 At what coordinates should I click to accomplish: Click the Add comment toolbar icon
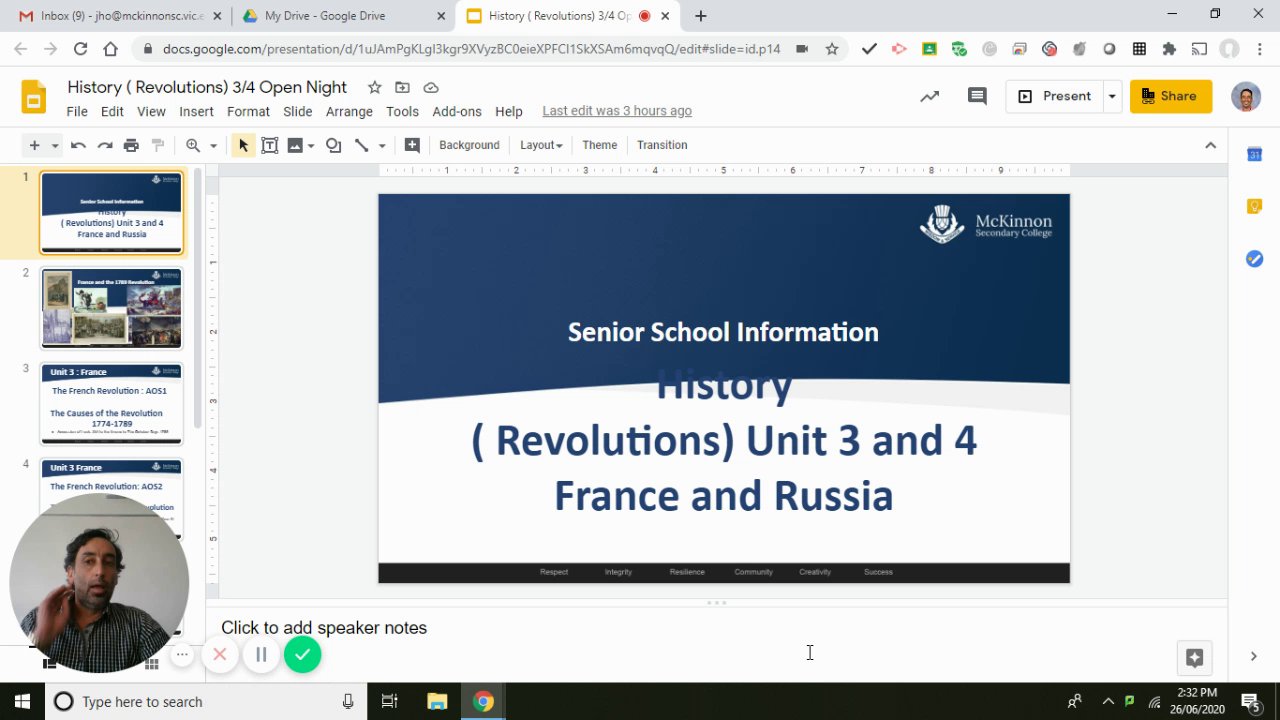point(412,145)
